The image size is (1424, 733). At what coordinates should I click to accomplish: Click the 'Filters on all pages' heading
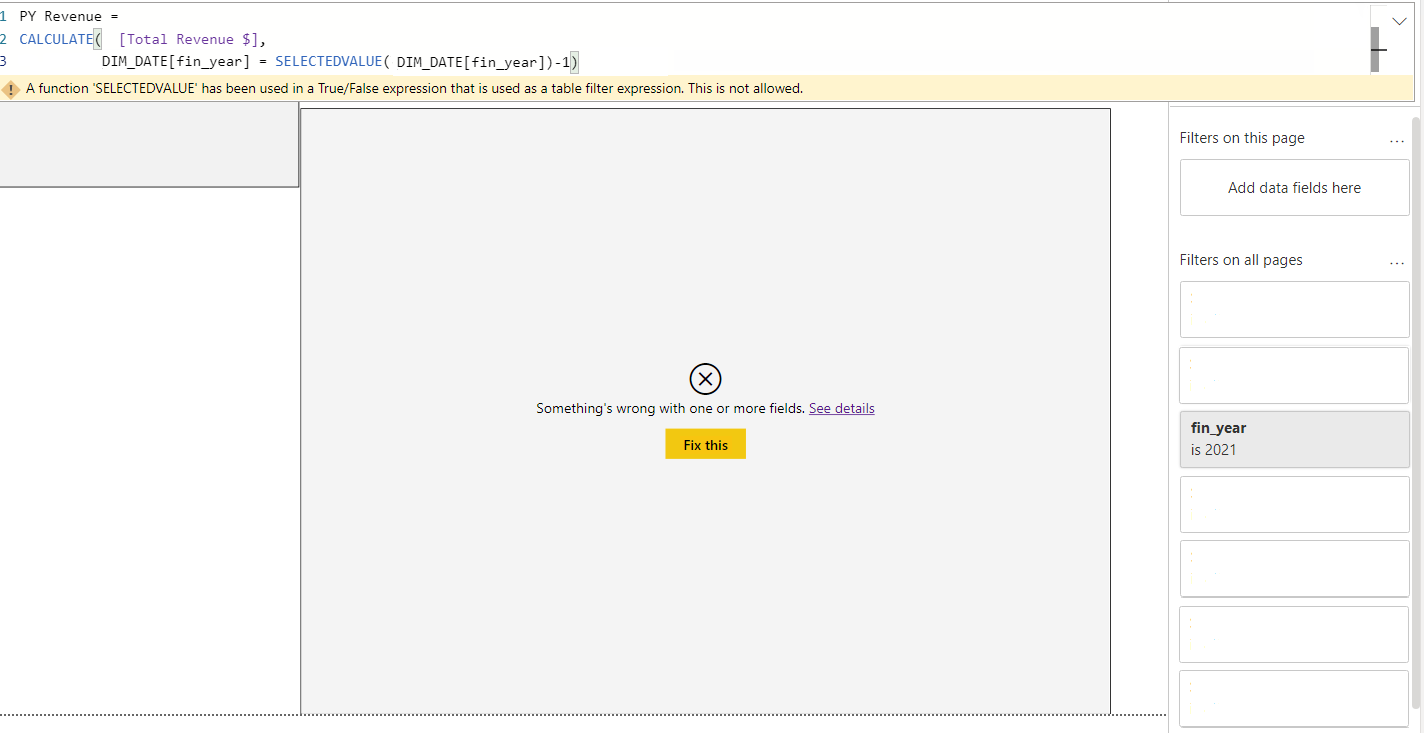click(1241, 260)
